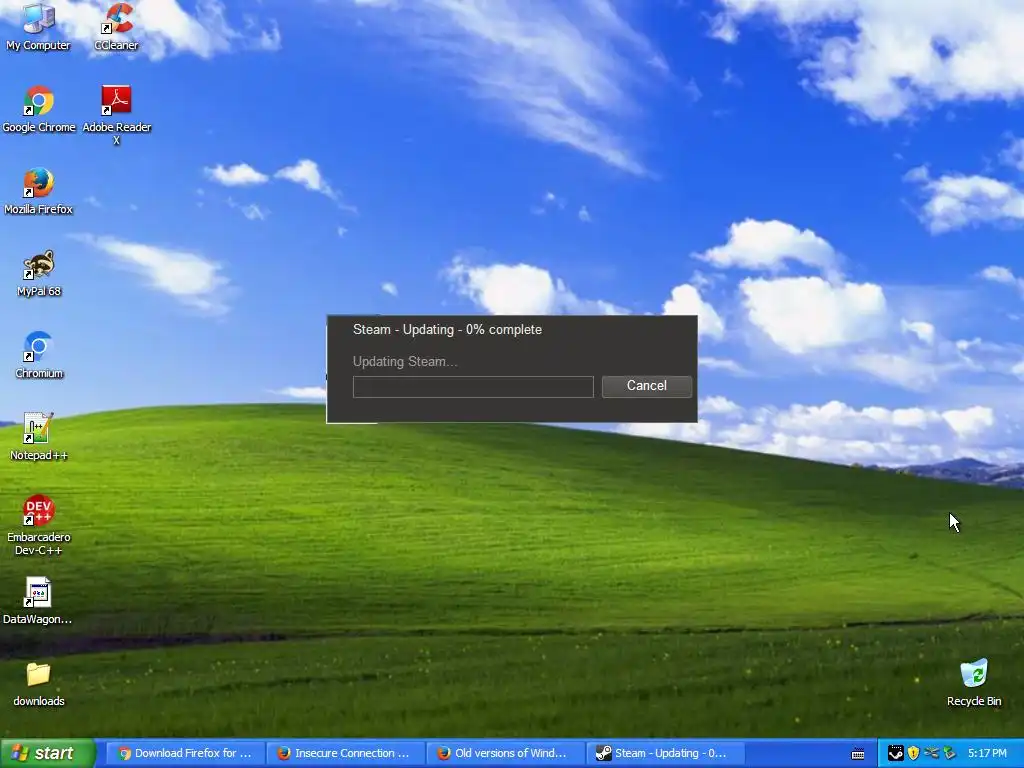Cancel the Steam update
Viewport: 1024px width, 768px height.
647,386
